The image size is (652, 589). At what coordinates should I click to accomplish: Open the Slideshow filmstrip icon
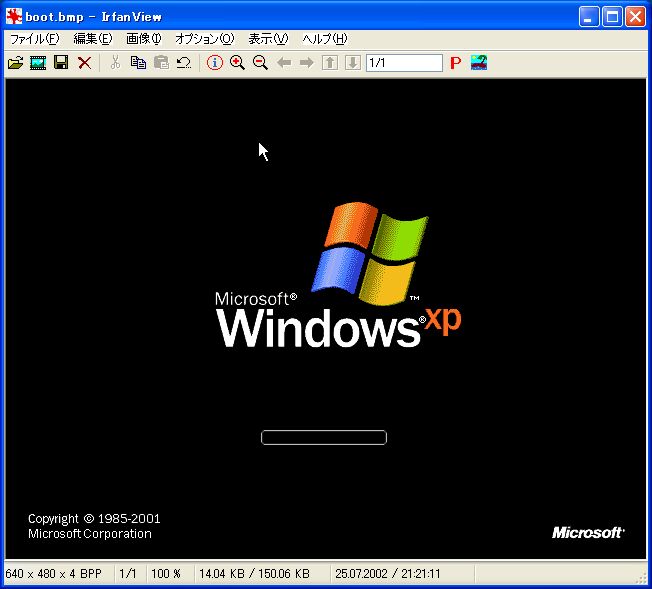(x=38, y=63)
